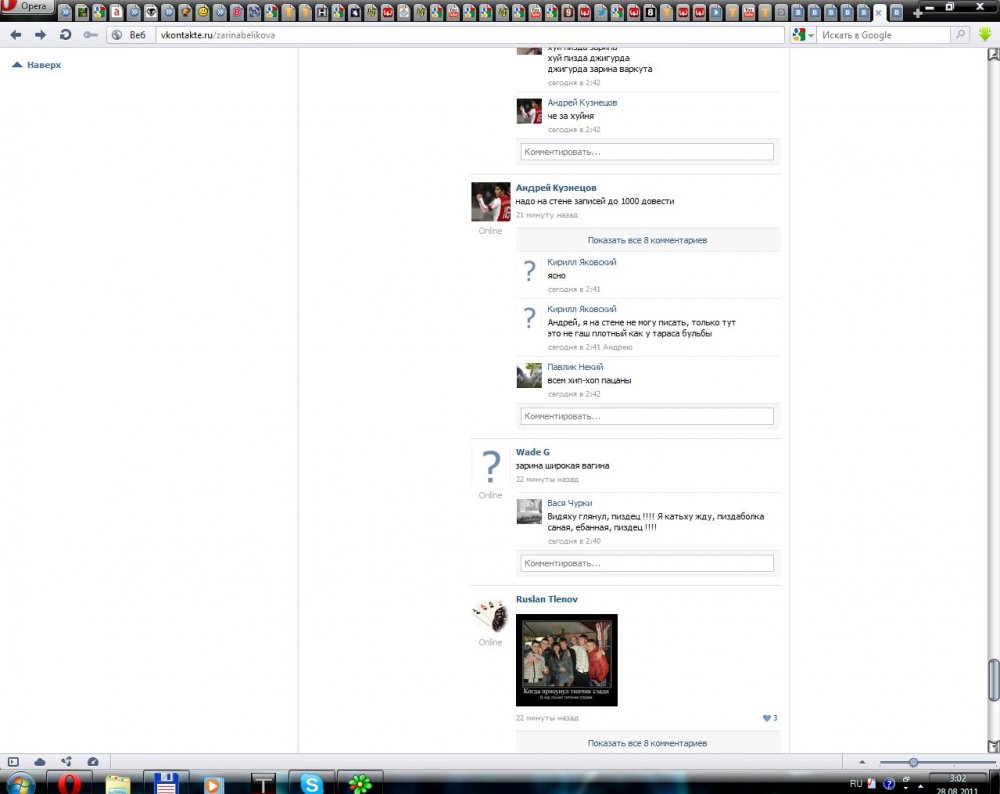The height and width of the screenshot is (794, 1000).
Task: Show all 8 comments under Ruslan Tlenov's post
Action: coord(647,743)
